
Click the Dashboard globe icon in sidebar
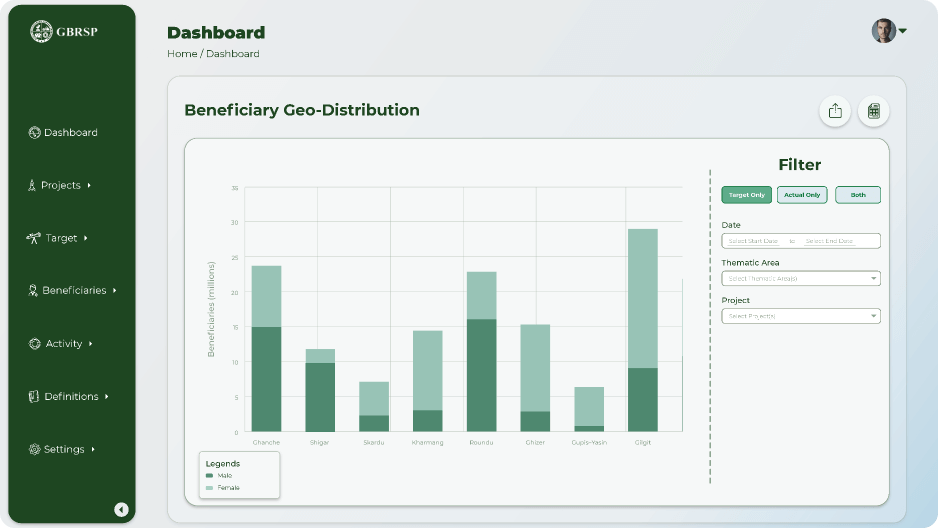click(x=35, y=133)
